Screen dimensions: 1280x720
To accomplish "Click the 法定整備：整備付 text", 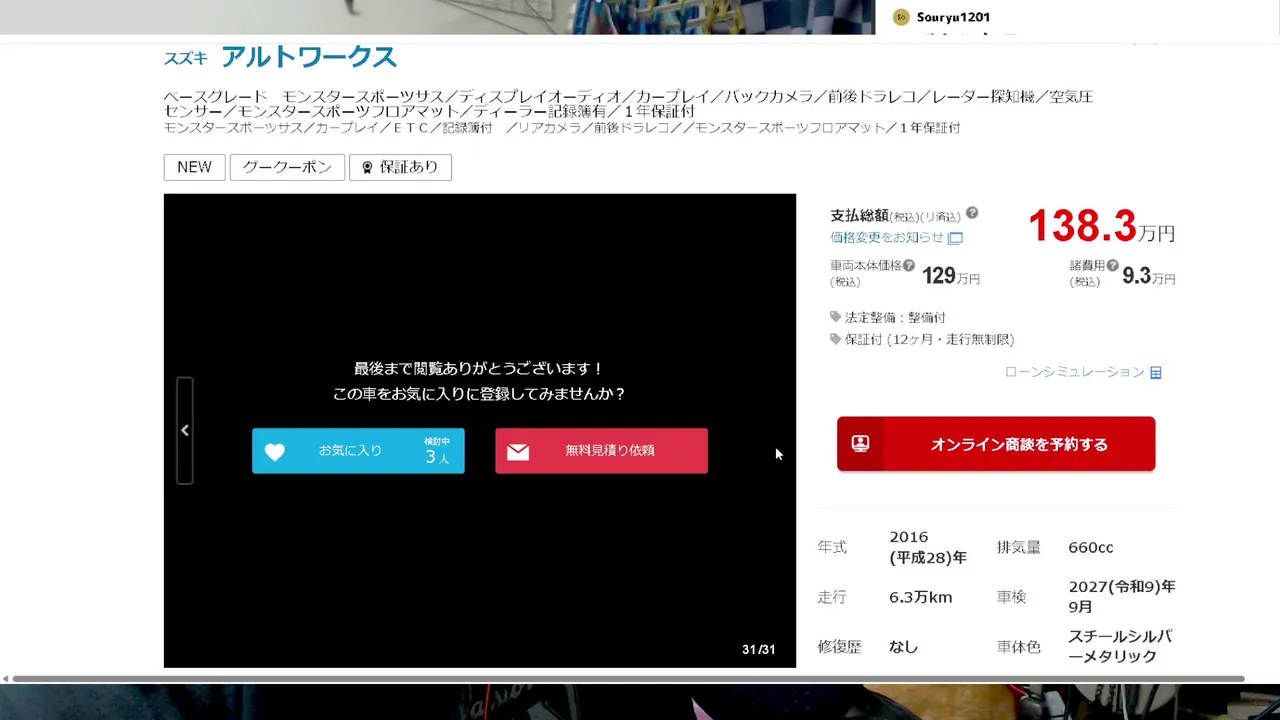I will click(895, 317).
